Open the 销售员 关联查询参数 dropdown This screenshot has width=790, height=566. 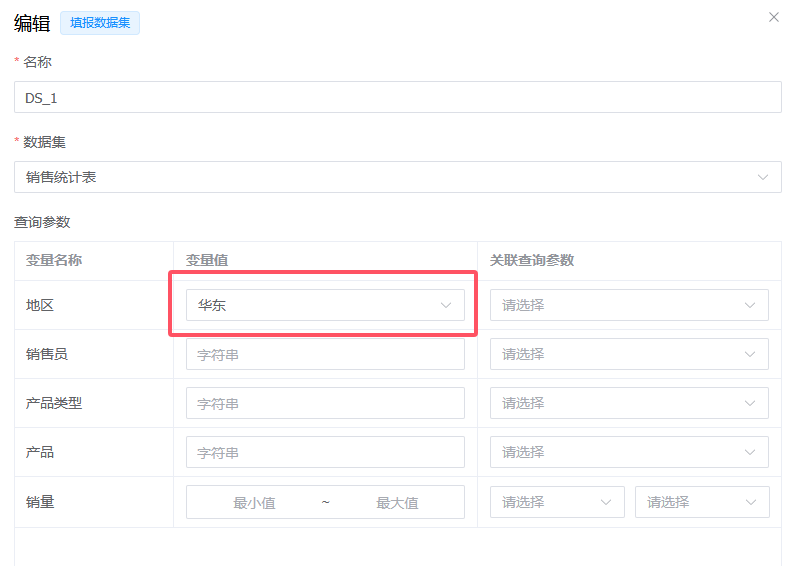pyautogui.click(x=628, y=354)
